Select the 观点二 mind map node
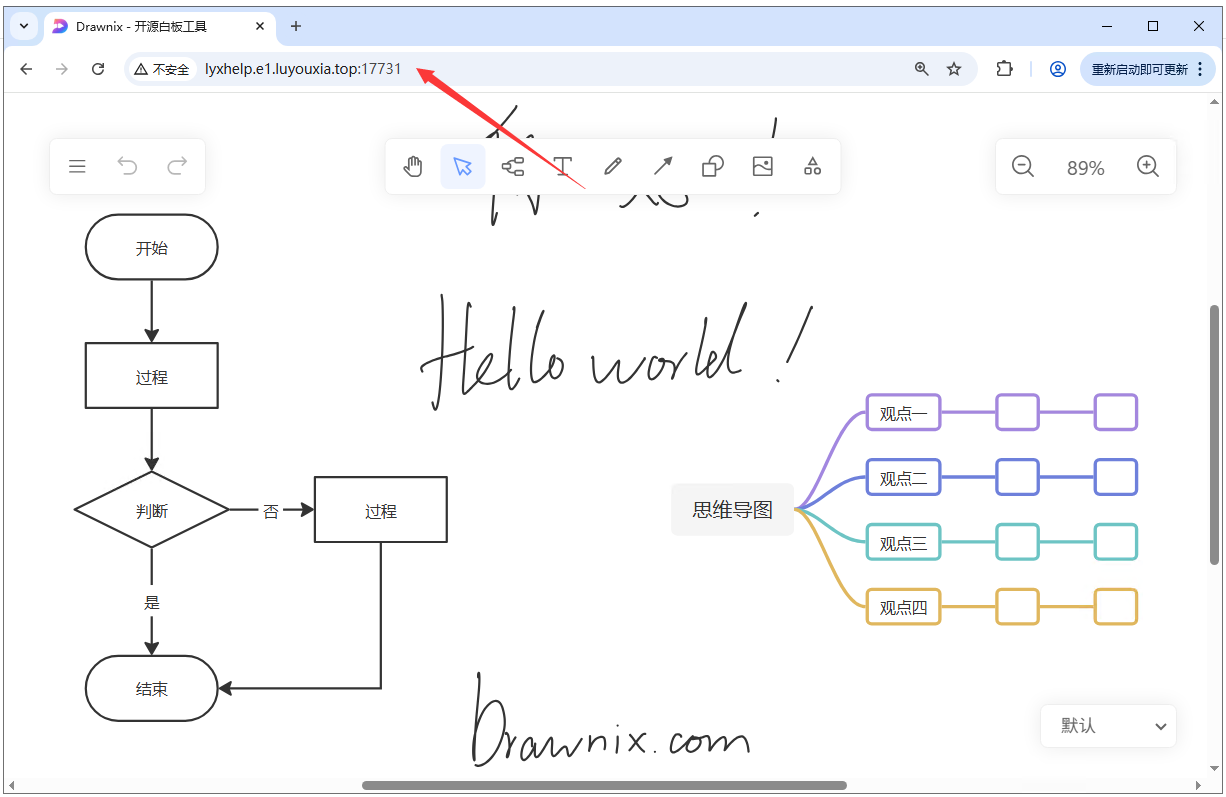1226x797 pixels. 904,478
